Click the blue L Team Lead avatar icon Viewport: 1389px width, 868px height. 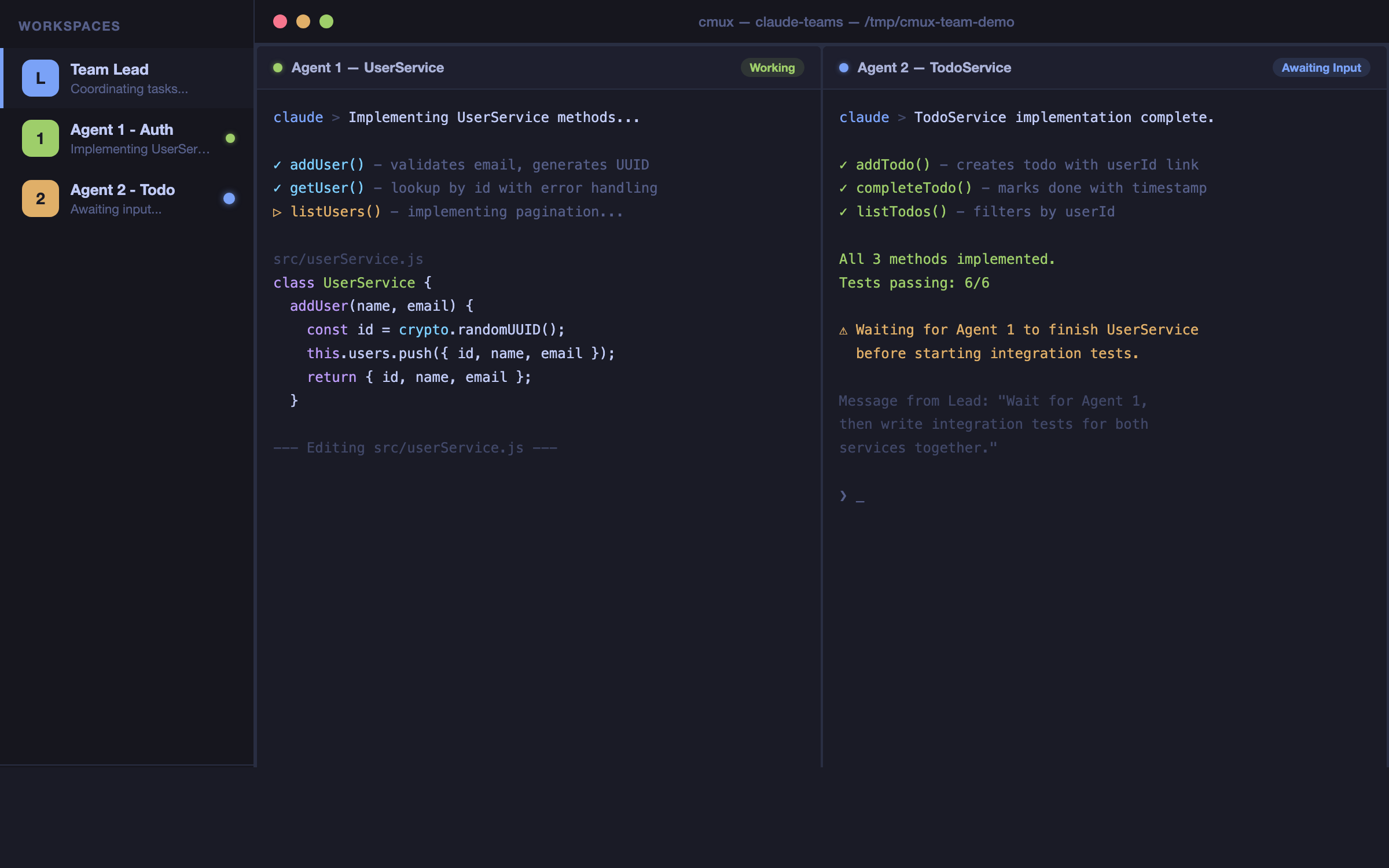(40, 78)
